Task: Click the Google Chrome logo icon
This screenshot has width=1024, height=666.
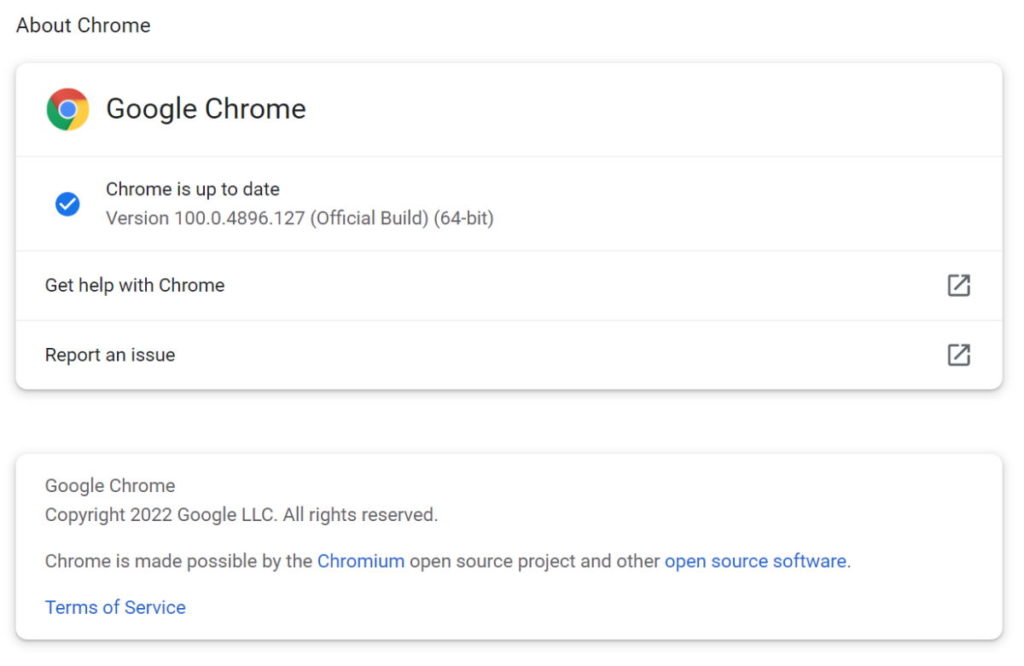Action: tap(68, 109)
